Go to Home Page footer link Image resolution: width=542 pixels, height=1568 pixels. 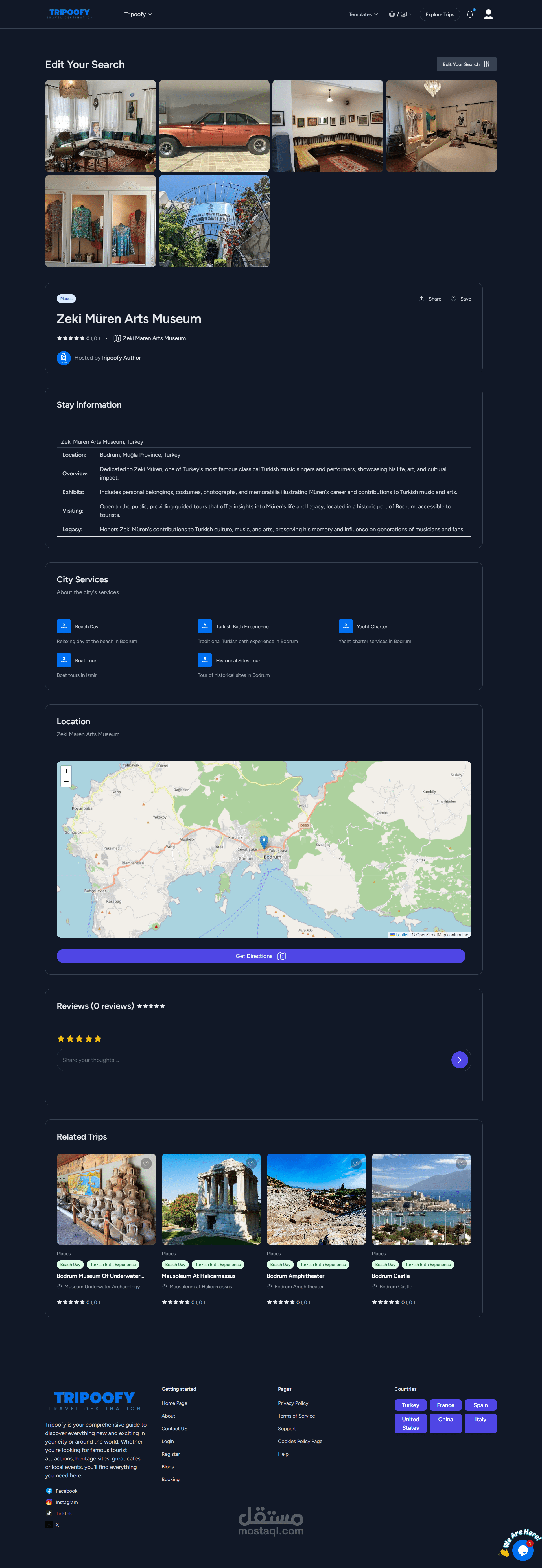pyautogui.click(x=174, y=1403)
